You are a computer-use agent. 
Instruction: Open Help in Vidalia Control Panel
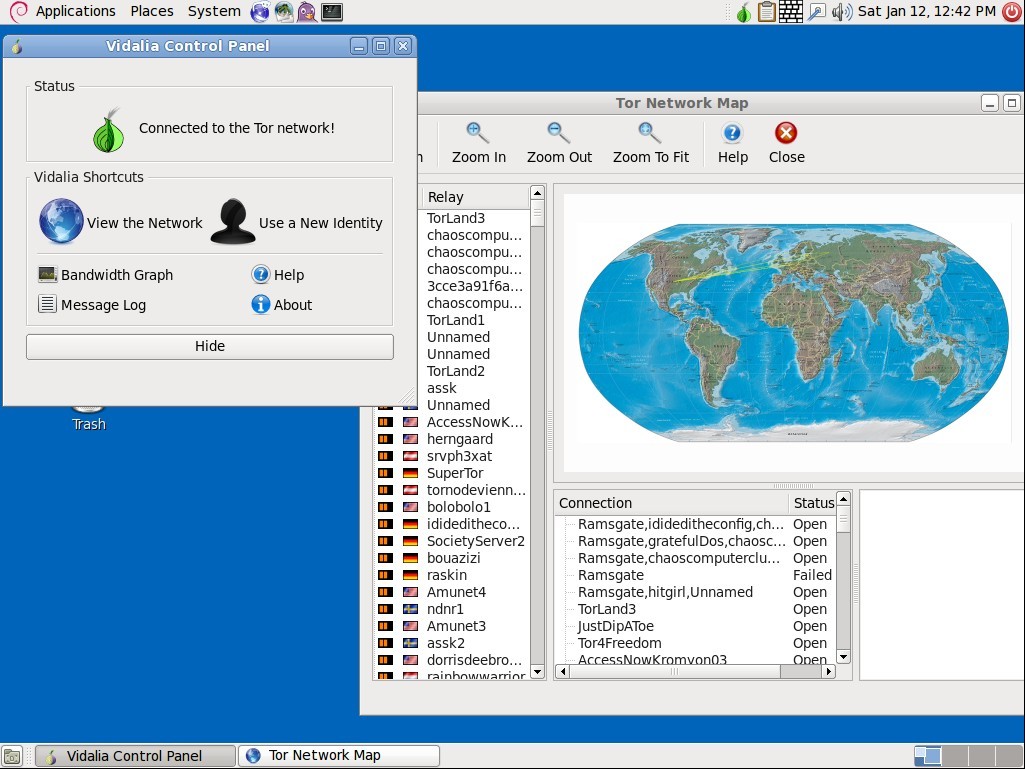click(x=278, y=275)
